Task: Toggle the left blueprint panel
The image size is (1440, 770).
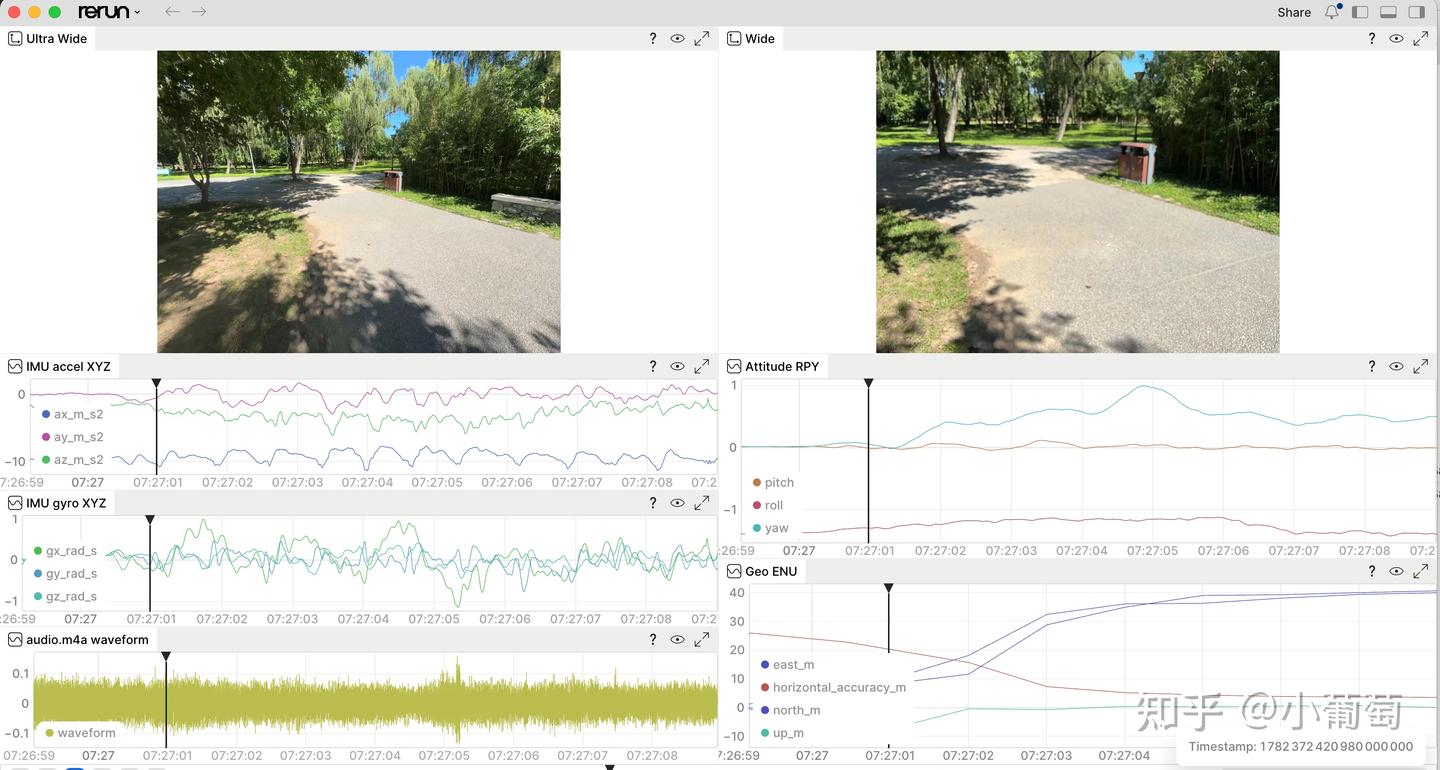Action: click(x=1360, y=12)
